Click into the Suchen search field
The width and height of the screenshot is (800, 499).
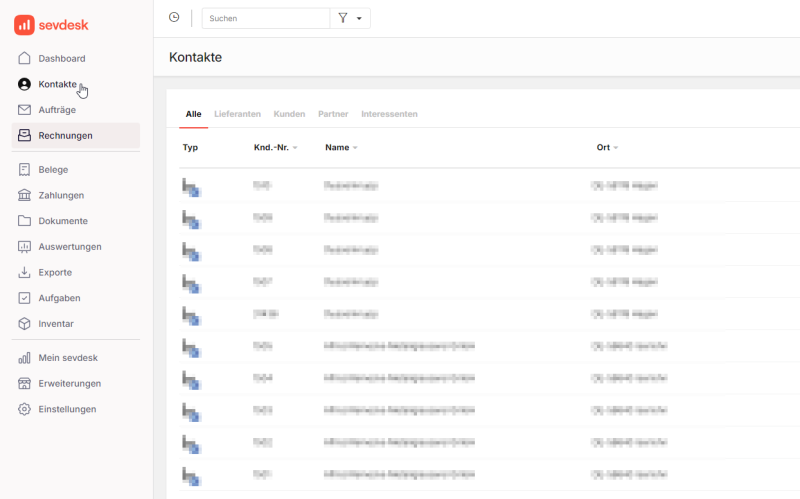click(x=265, y=18)
